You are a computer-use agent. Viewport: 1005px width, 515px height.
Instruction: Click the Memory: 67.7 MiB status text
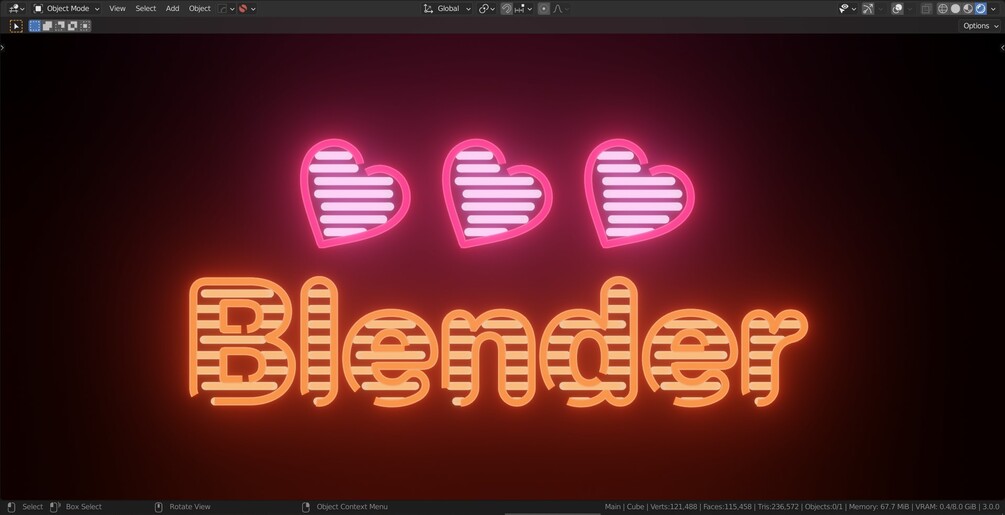tap(878, 507)
